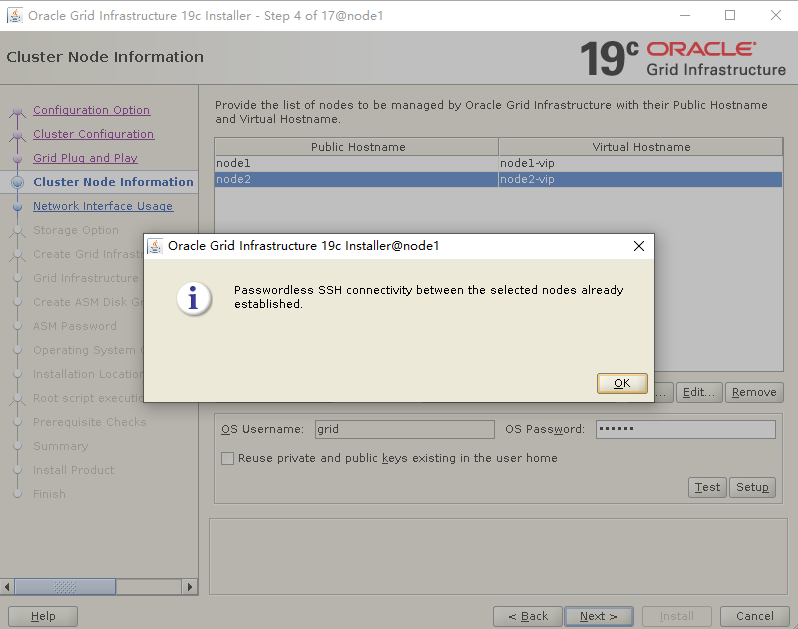Click the left arrow on the sidebar scrollbar
Viewport: 798px width, 629px height.
7,587
